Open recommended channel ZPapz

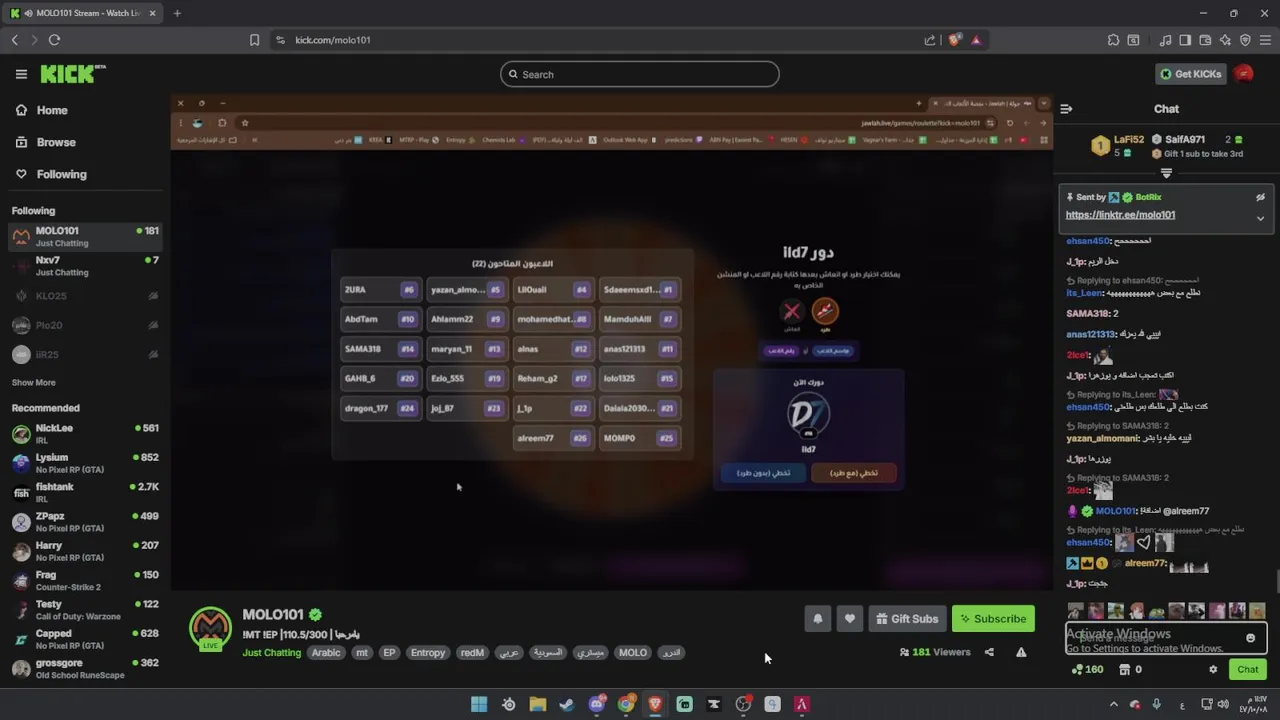pyautogui.click(x=85, y=522)
